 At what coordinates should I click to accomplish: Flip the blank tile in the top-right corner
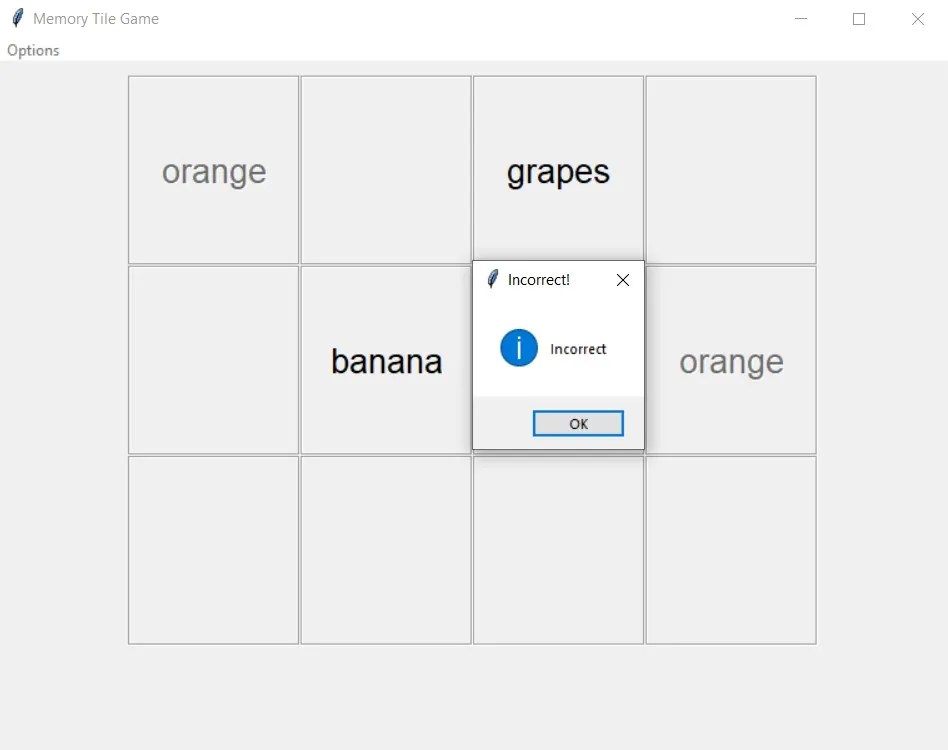coord(730,170)
